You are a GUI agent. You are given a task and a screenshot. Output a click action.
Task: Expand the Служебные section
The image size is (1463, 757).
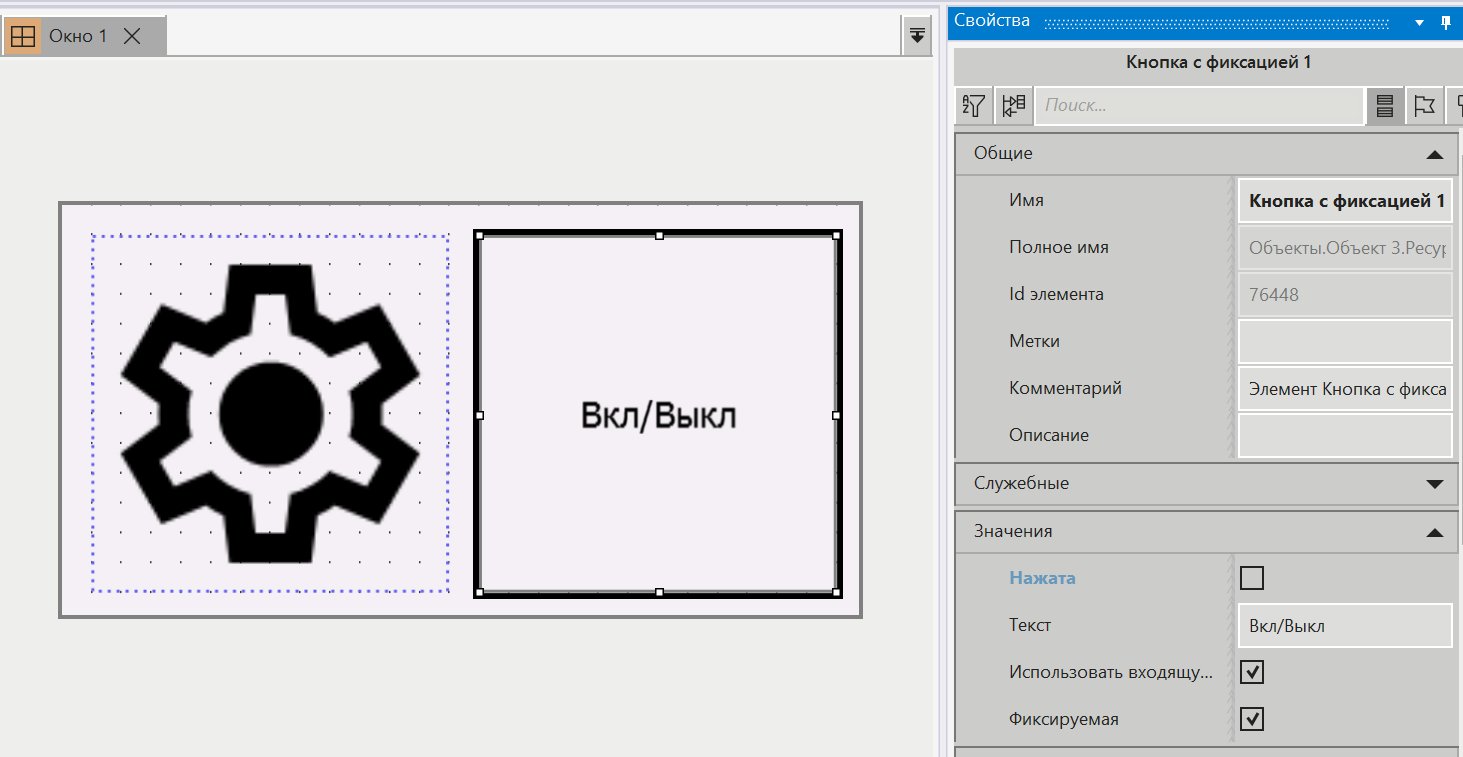(1434, 484)
